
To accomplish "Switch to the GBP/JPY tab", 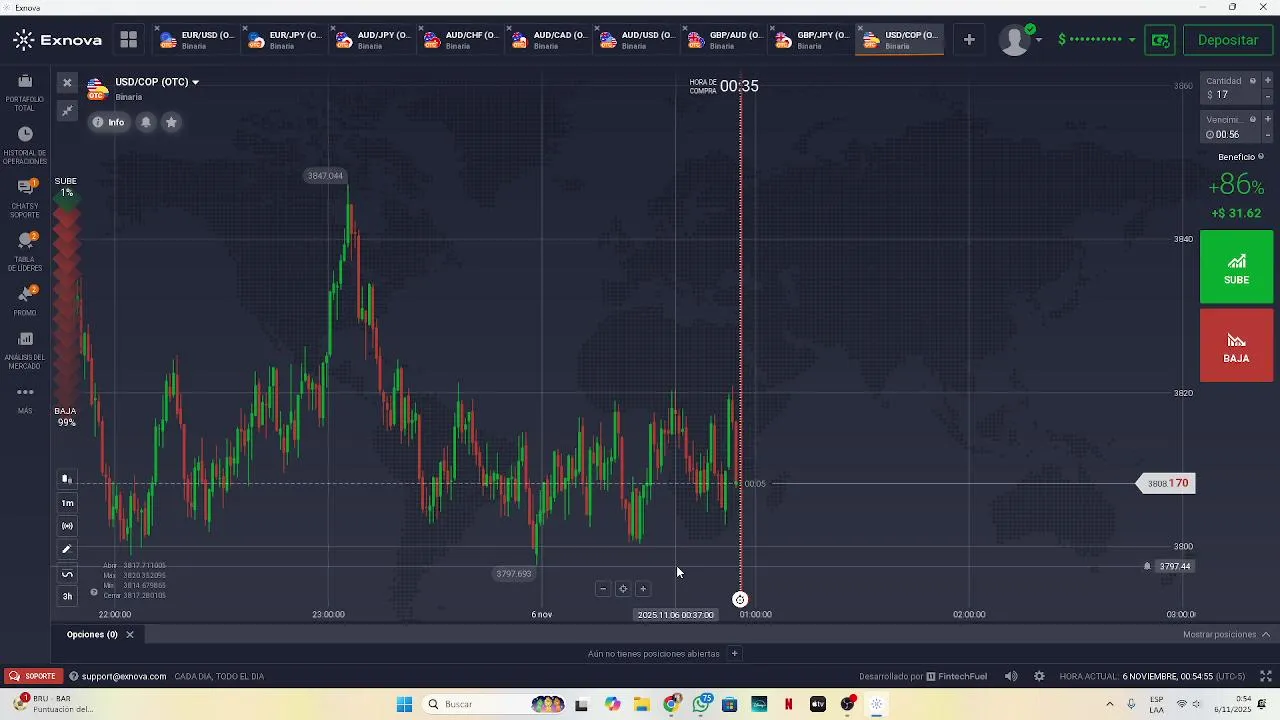I will 812,40.
